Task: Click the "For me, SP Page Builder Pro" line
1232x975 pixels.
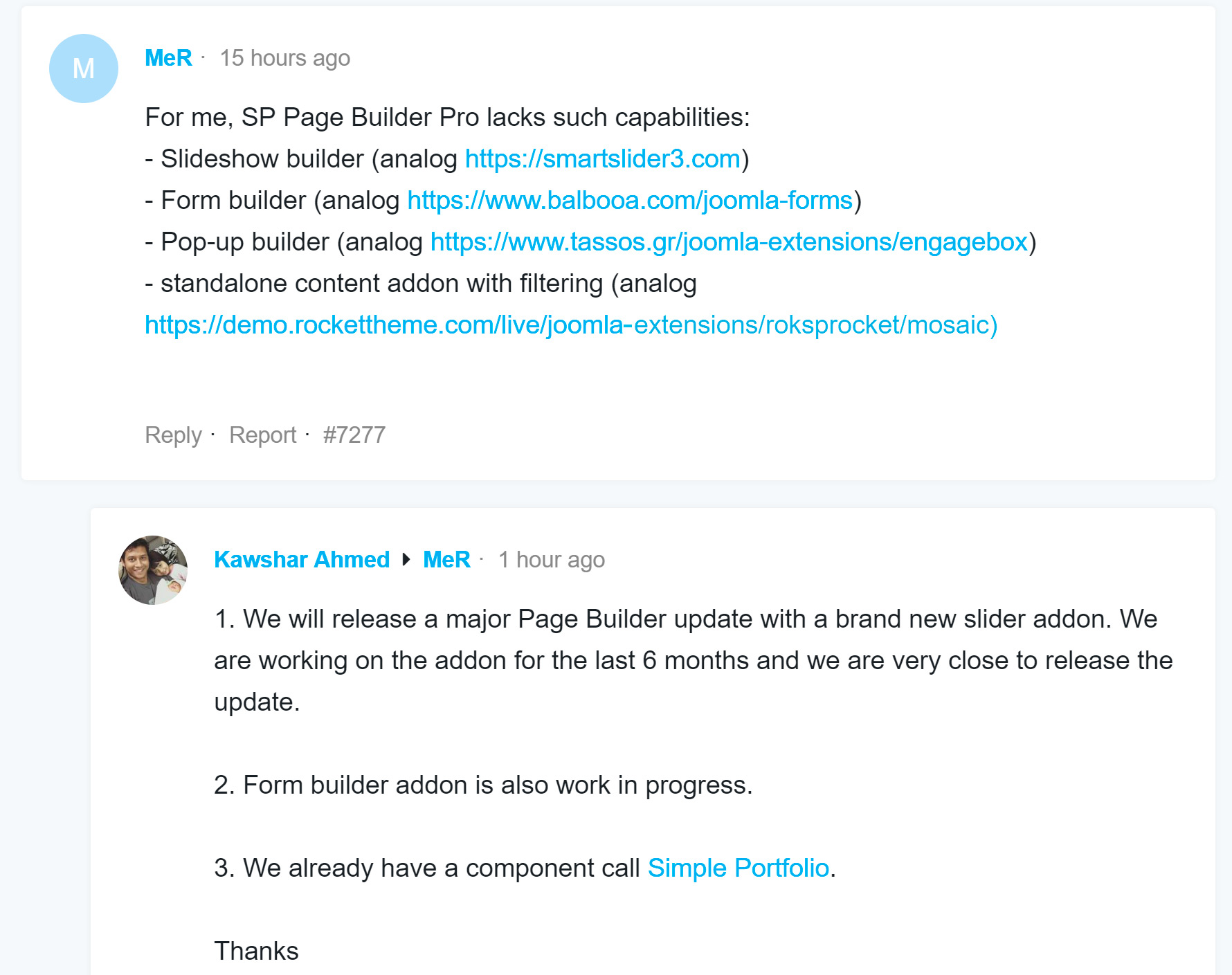Action: tap(447, 117)
